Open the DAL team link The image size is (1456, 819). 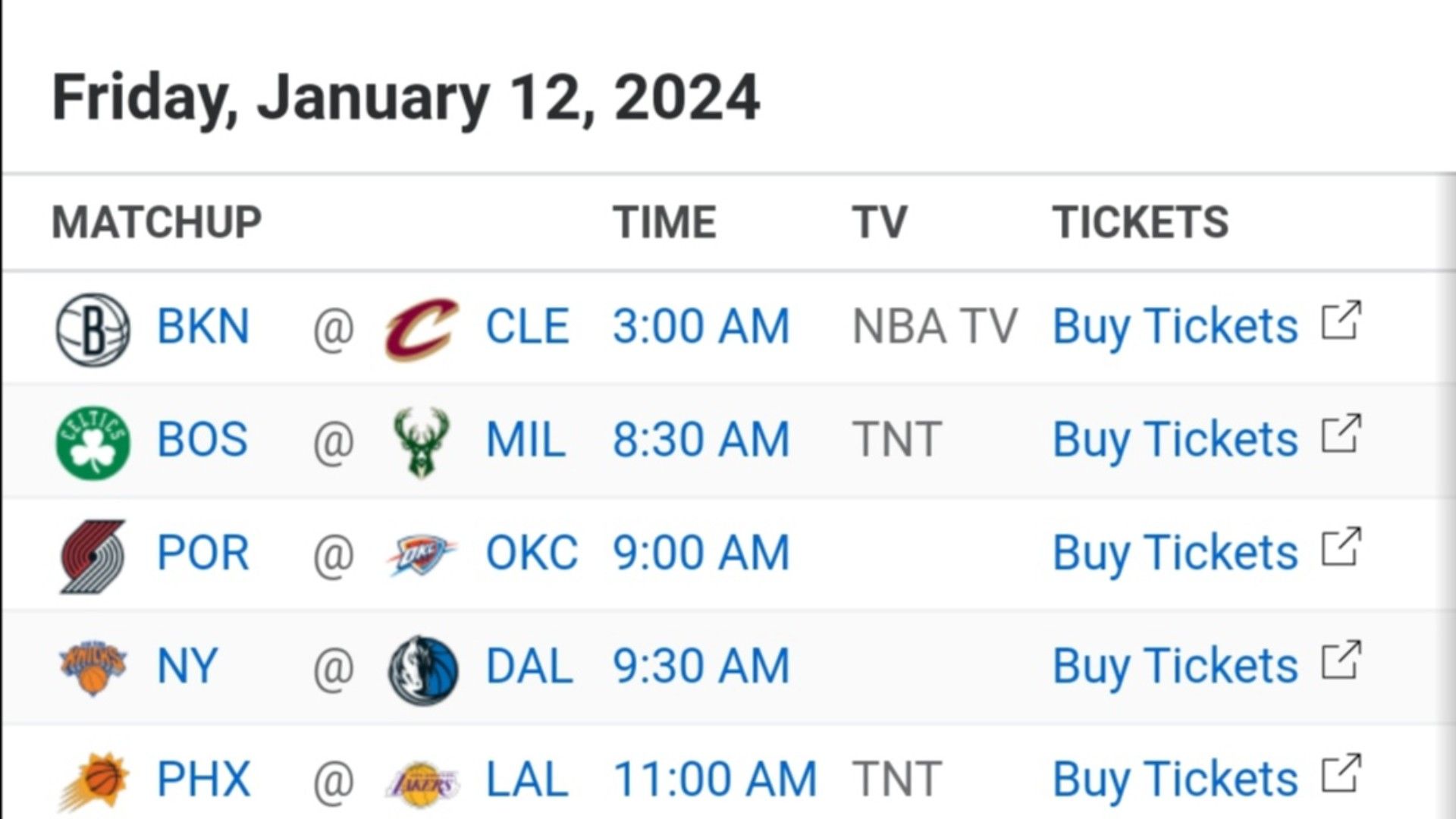529,667
